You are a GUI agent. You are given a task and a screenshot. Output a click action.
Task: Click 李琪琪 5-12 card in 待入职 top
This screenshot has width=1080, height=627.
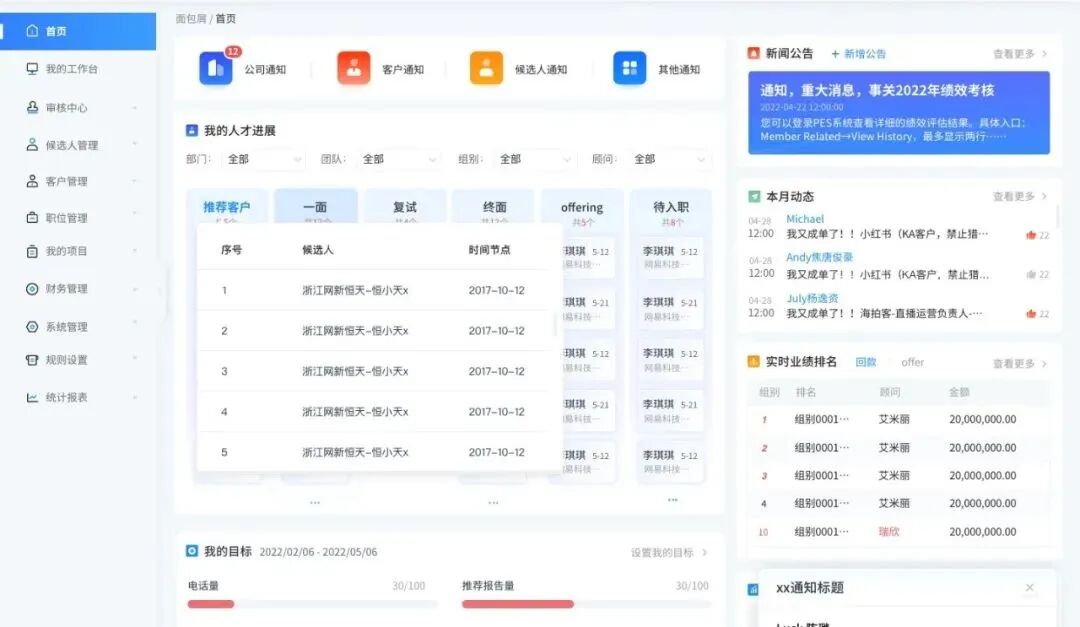click(x=671, y=258)
